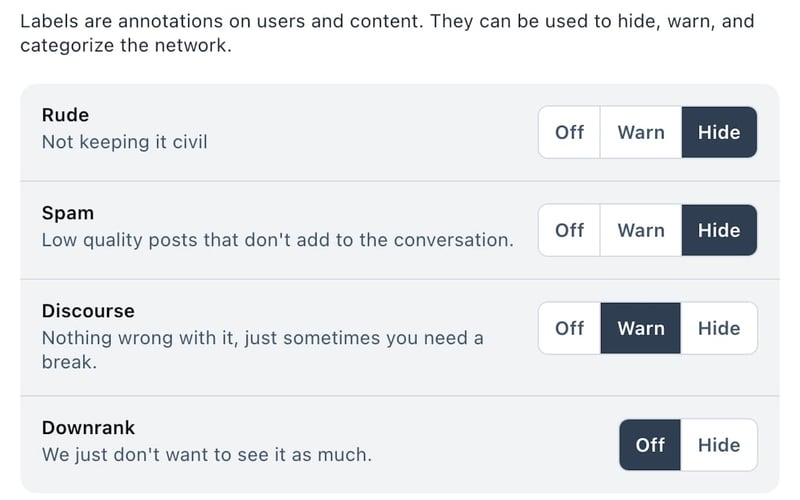Click "We just don't want to see it" text
The width and height of the screenshot is (800, 500).
coord(206,455)
